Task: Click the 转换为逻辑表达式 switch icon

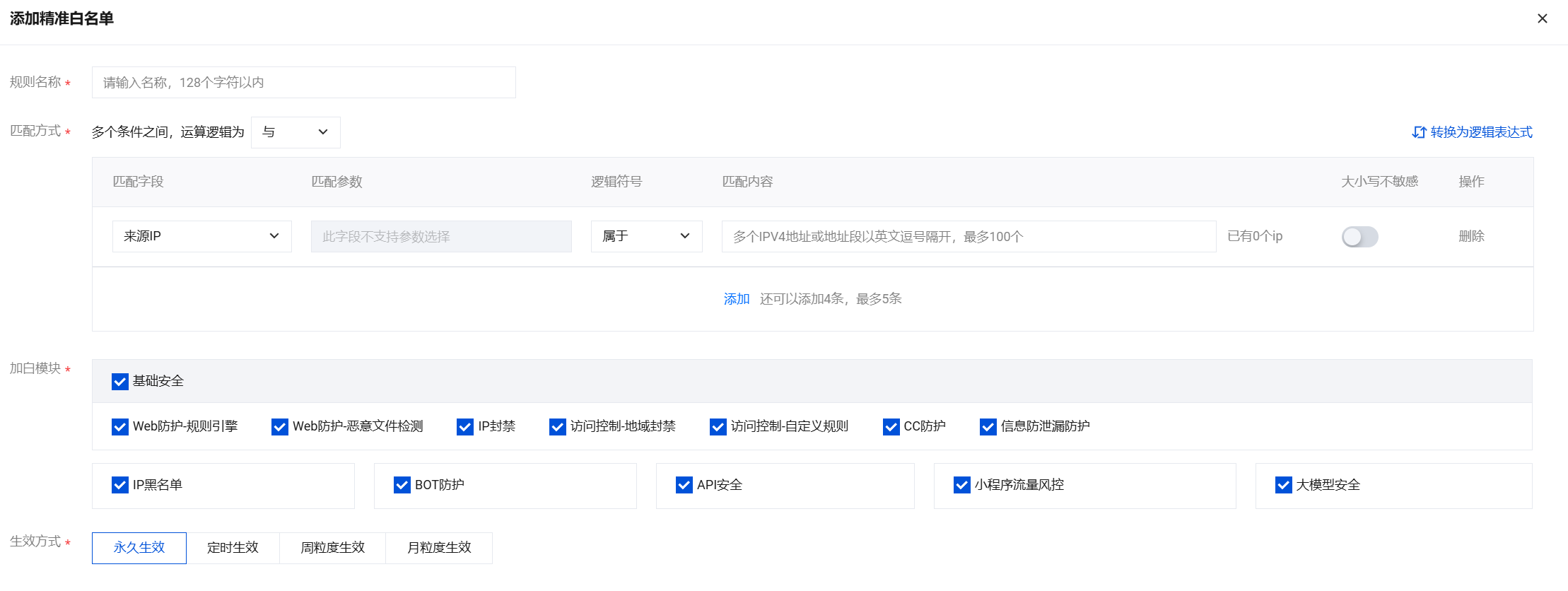Action: (x=1418, y=132)
